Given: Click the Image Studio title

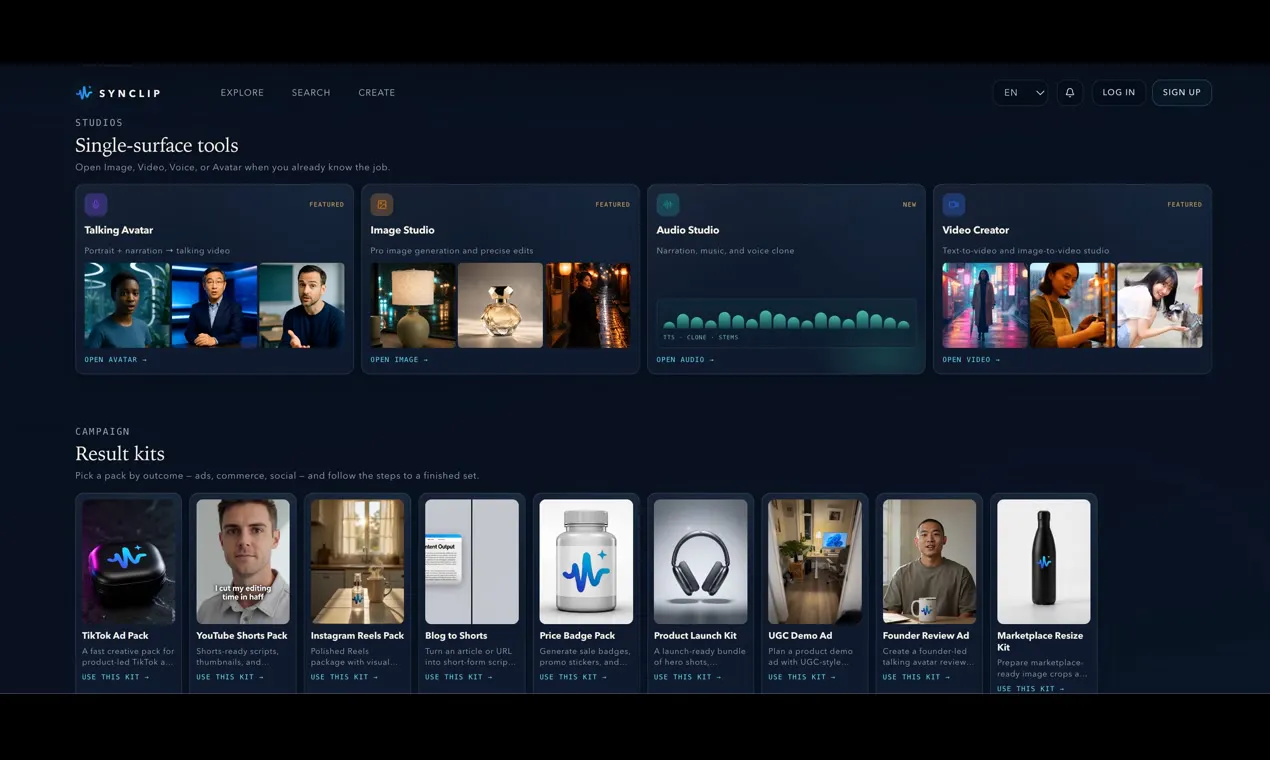Looking at the screenshot, I should (x=400, y=230).
